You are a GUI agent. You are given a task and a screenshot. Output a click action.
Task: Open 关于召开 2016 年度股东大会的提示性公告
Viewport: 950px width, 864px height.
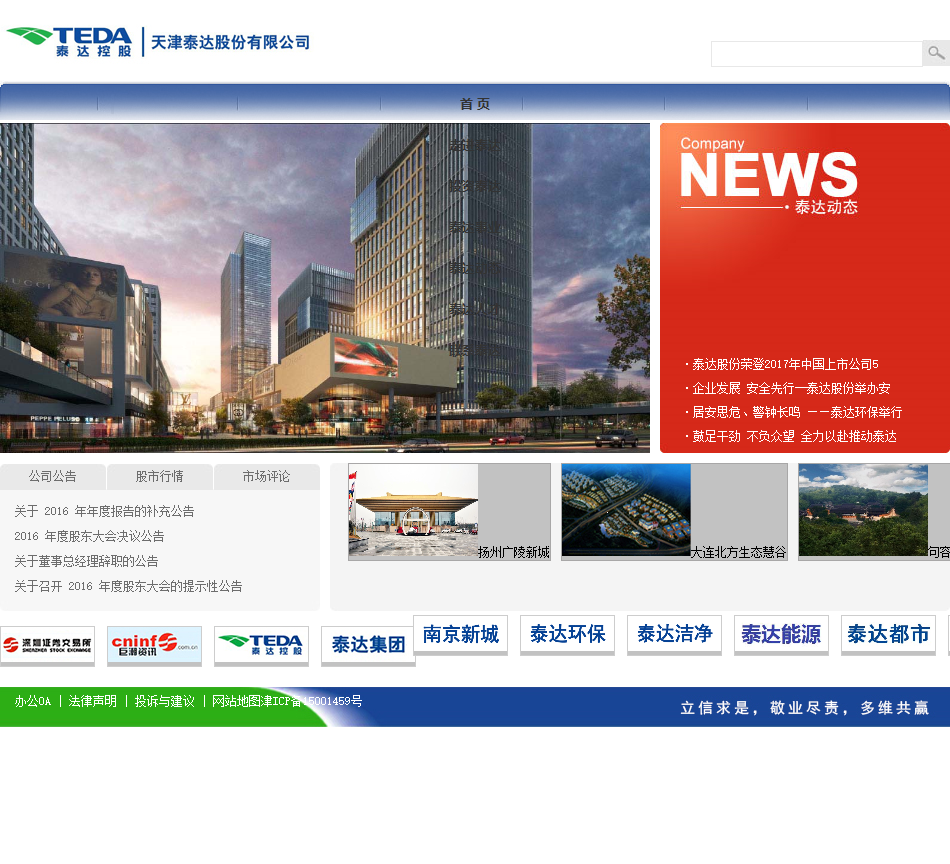pos(128,586)
